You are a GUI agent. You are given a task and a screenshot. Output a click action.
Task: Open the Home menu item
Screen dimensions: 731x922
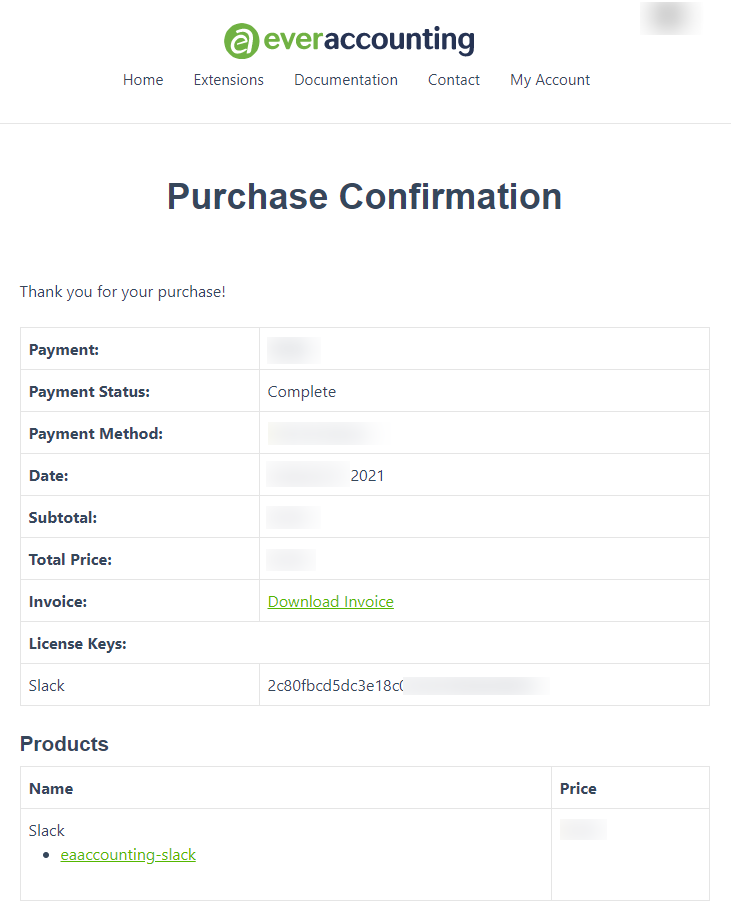(143, 80)
